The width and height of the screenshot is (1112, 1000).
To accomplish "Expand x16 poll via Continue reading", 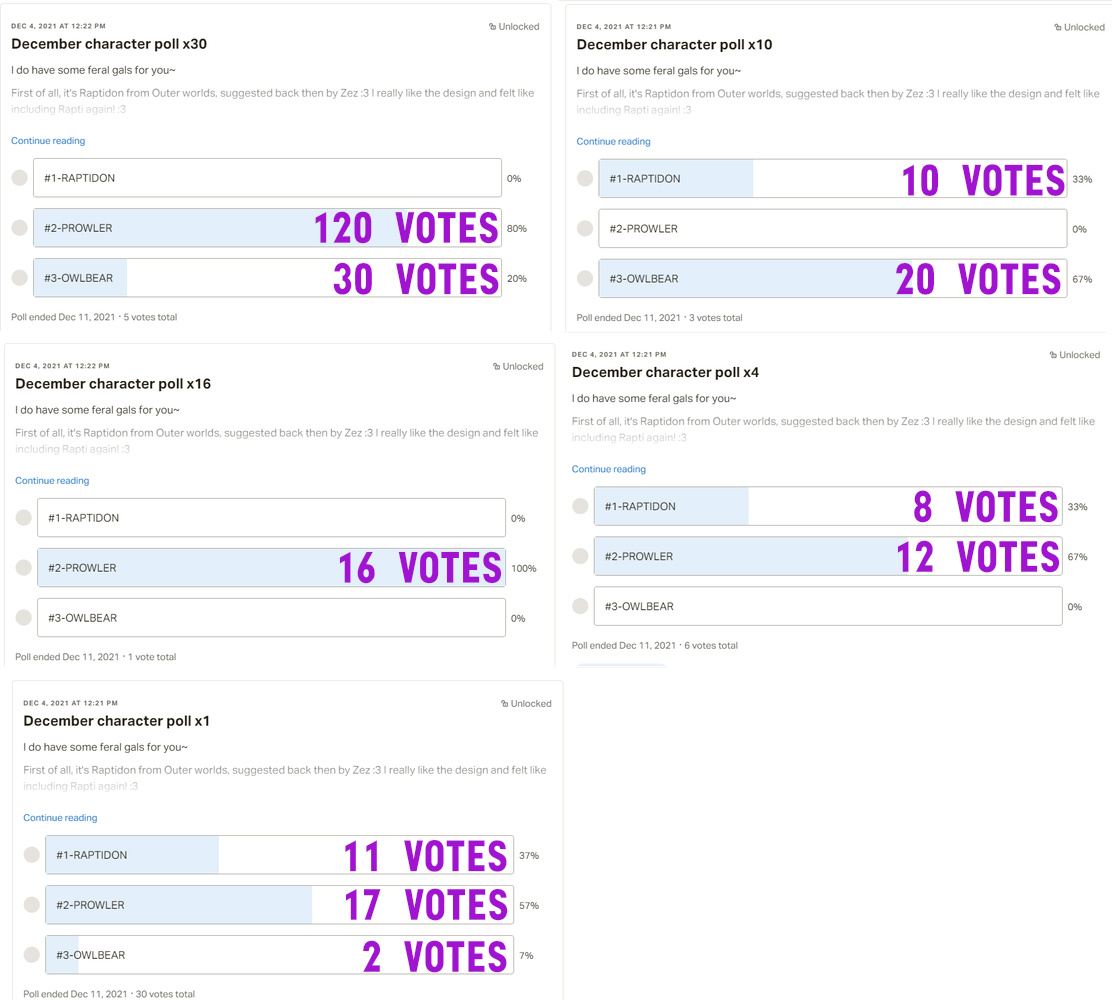I will point(52,481).
